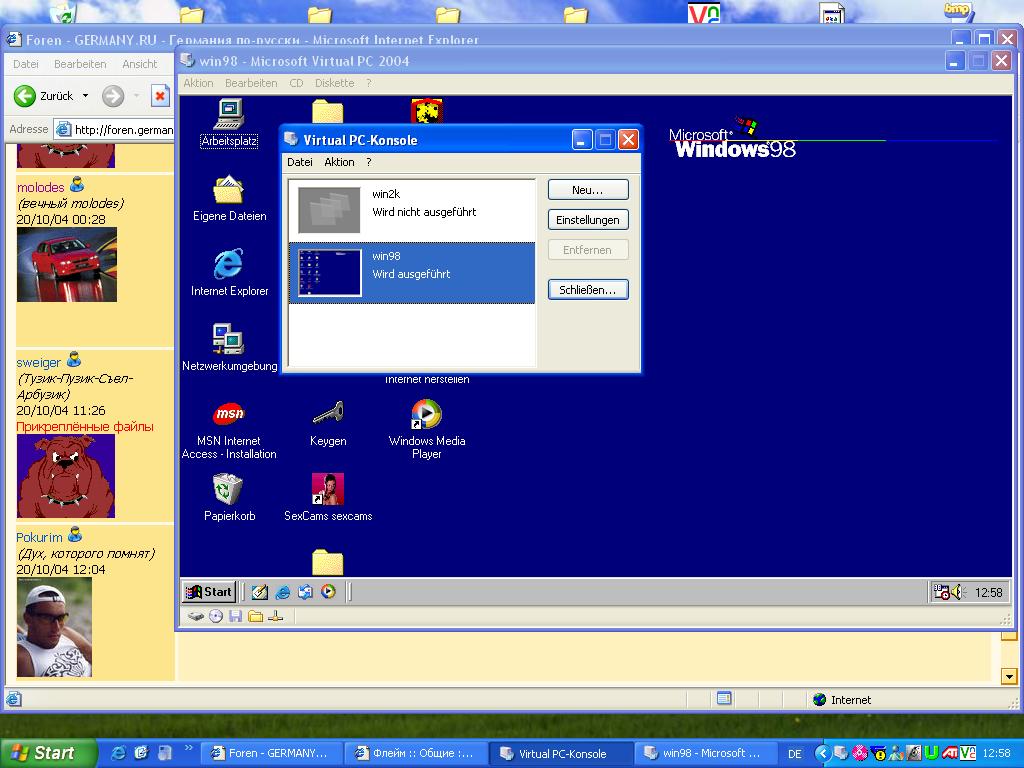The width and height of the screenshot is (1024, 768).
Task: Click the MSN Internet Access icon
Action: pyautogui.click(x=229, y=414)
